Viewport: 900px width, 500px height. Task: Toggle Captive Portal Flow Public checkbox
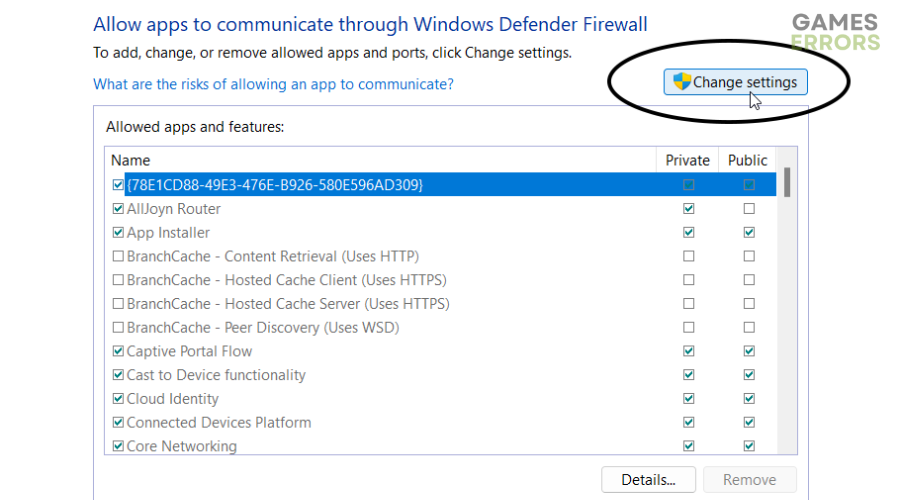(749, 351)
